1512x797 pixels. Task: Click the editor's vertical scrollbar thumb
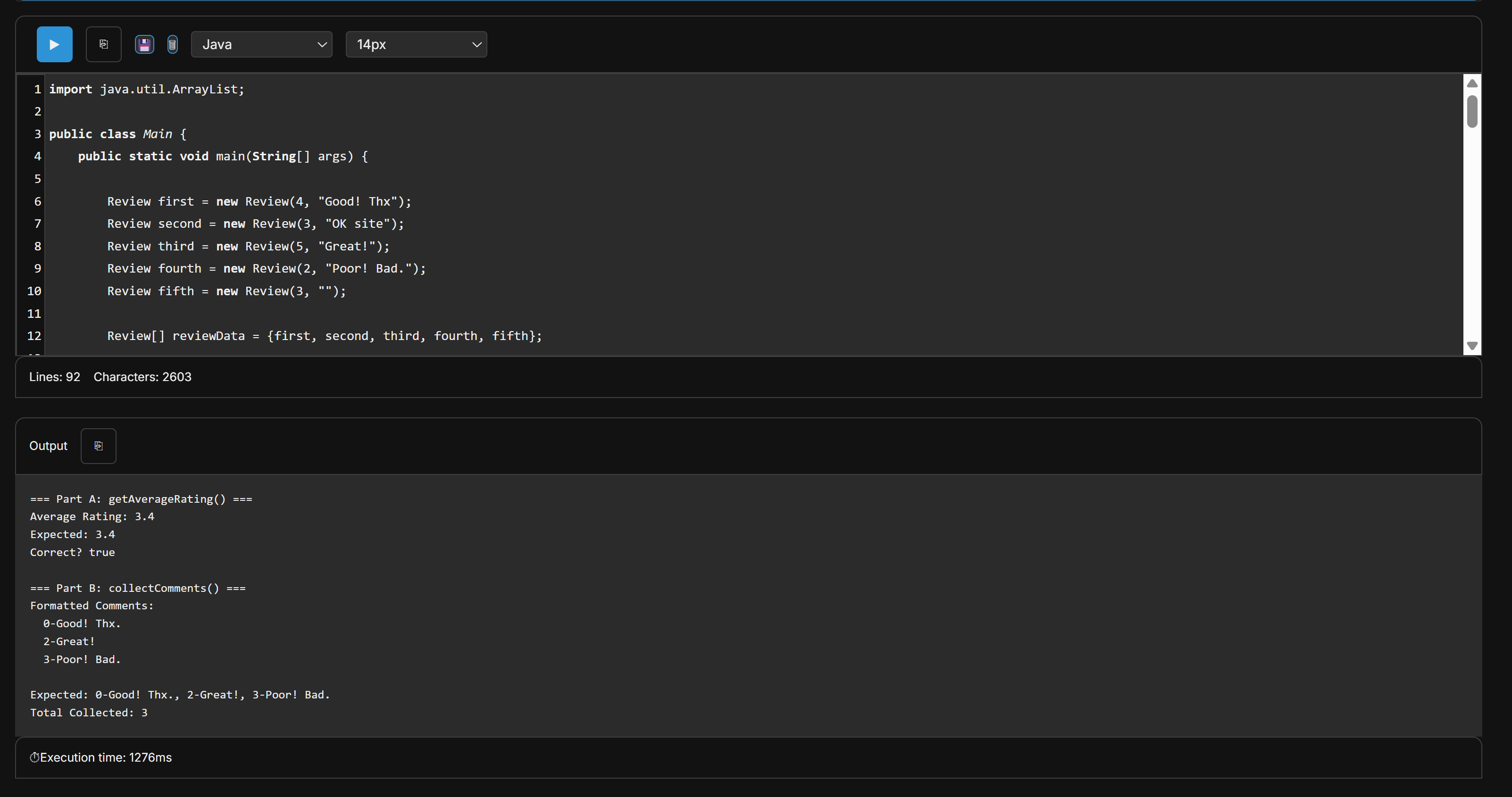[x=1471, y=111]
